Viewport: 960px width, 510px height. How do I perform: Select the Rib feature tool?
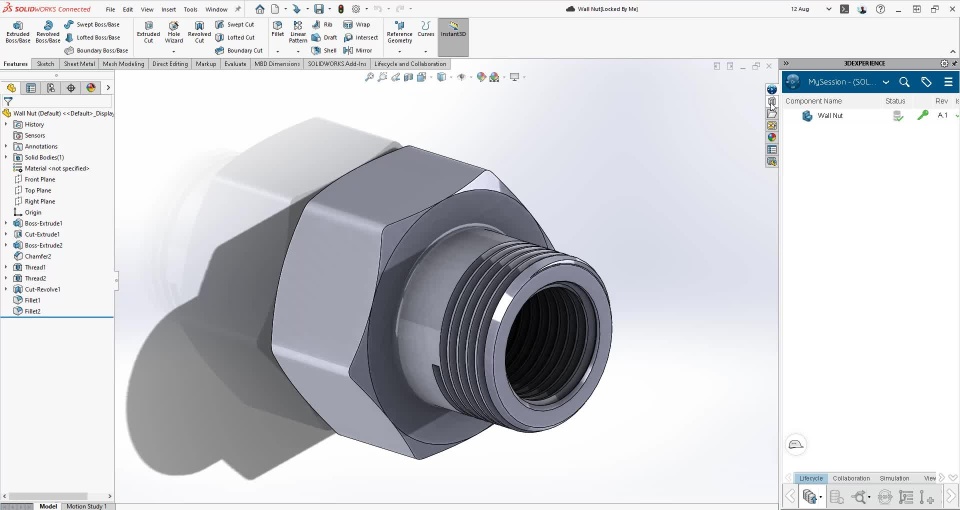pos(322,24)
